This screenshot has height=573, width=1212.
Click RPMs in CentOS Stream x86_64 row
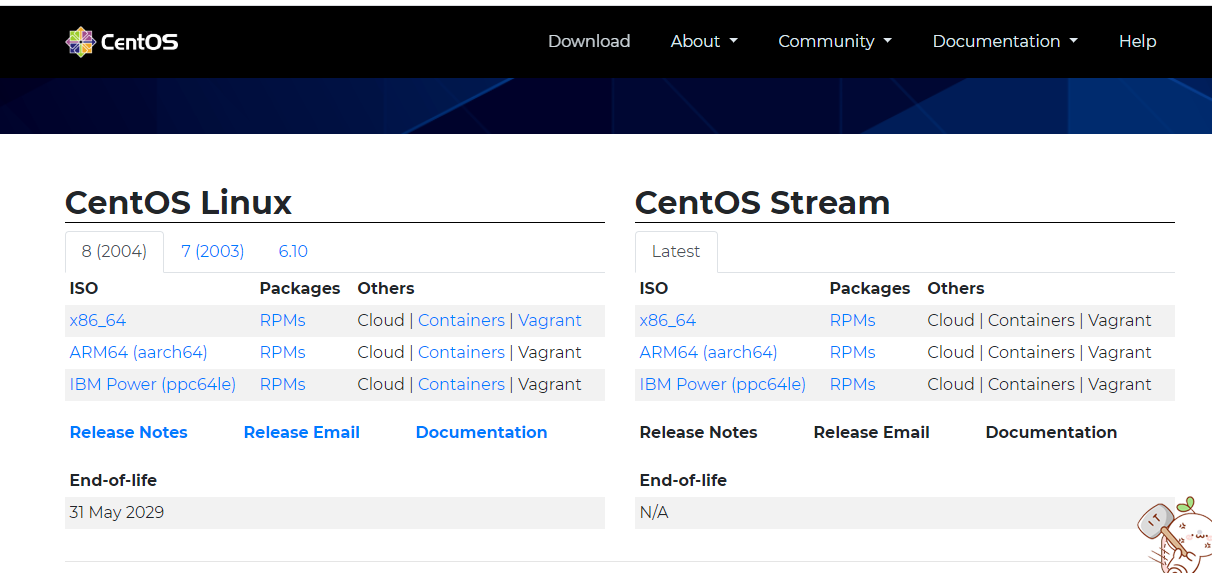852,320
